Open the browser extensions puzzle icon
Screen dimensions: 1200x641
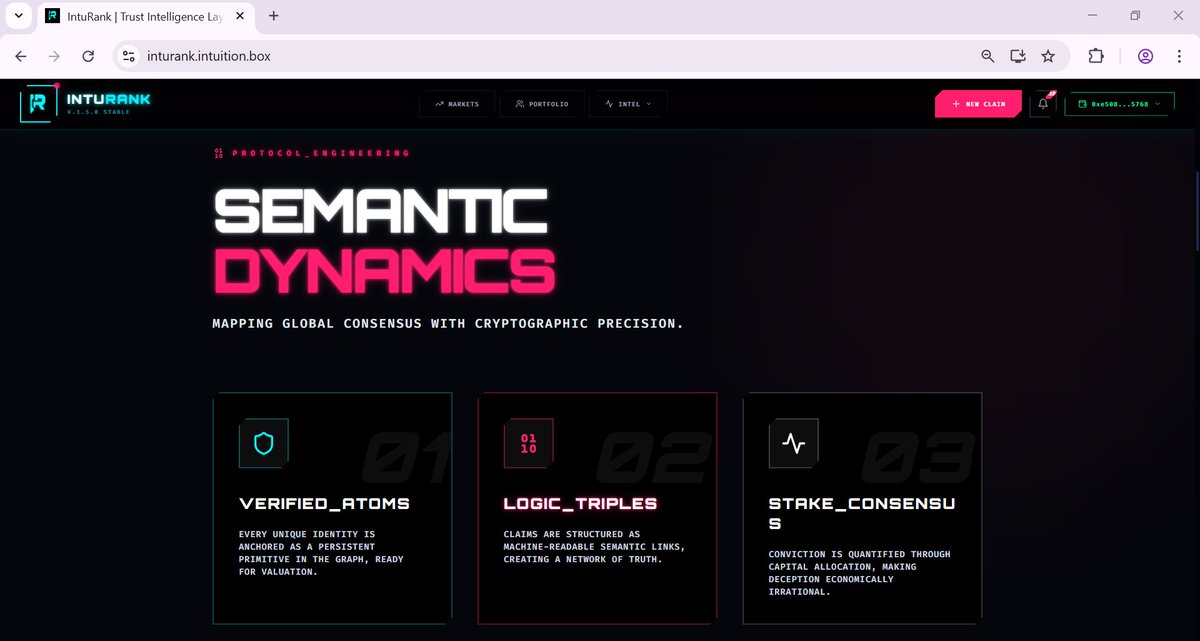tap(1096, 56)
